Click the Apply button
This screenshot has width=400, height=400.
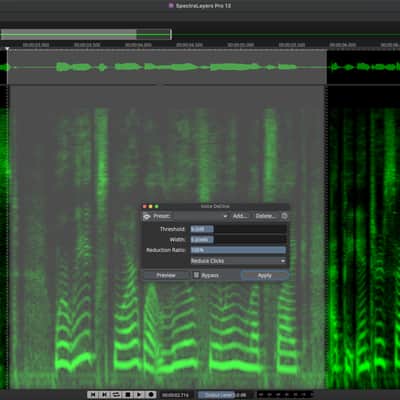pyautogui.click(x=265, y=276)
